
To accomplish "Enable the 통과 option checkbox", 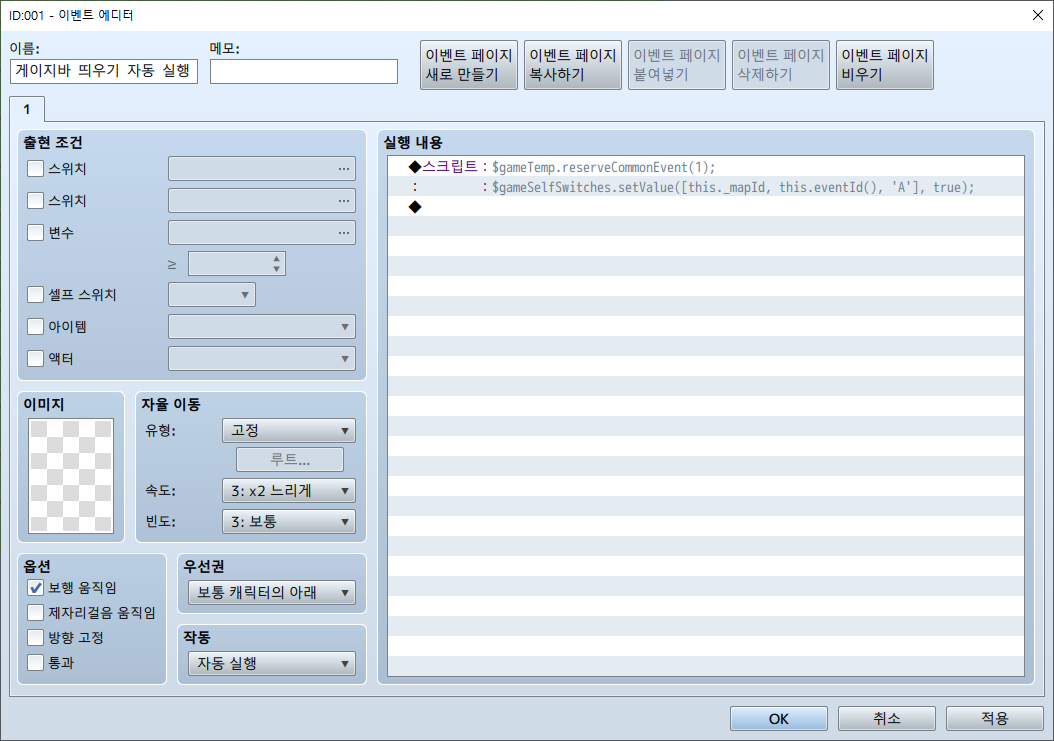I will coord(36,662).
